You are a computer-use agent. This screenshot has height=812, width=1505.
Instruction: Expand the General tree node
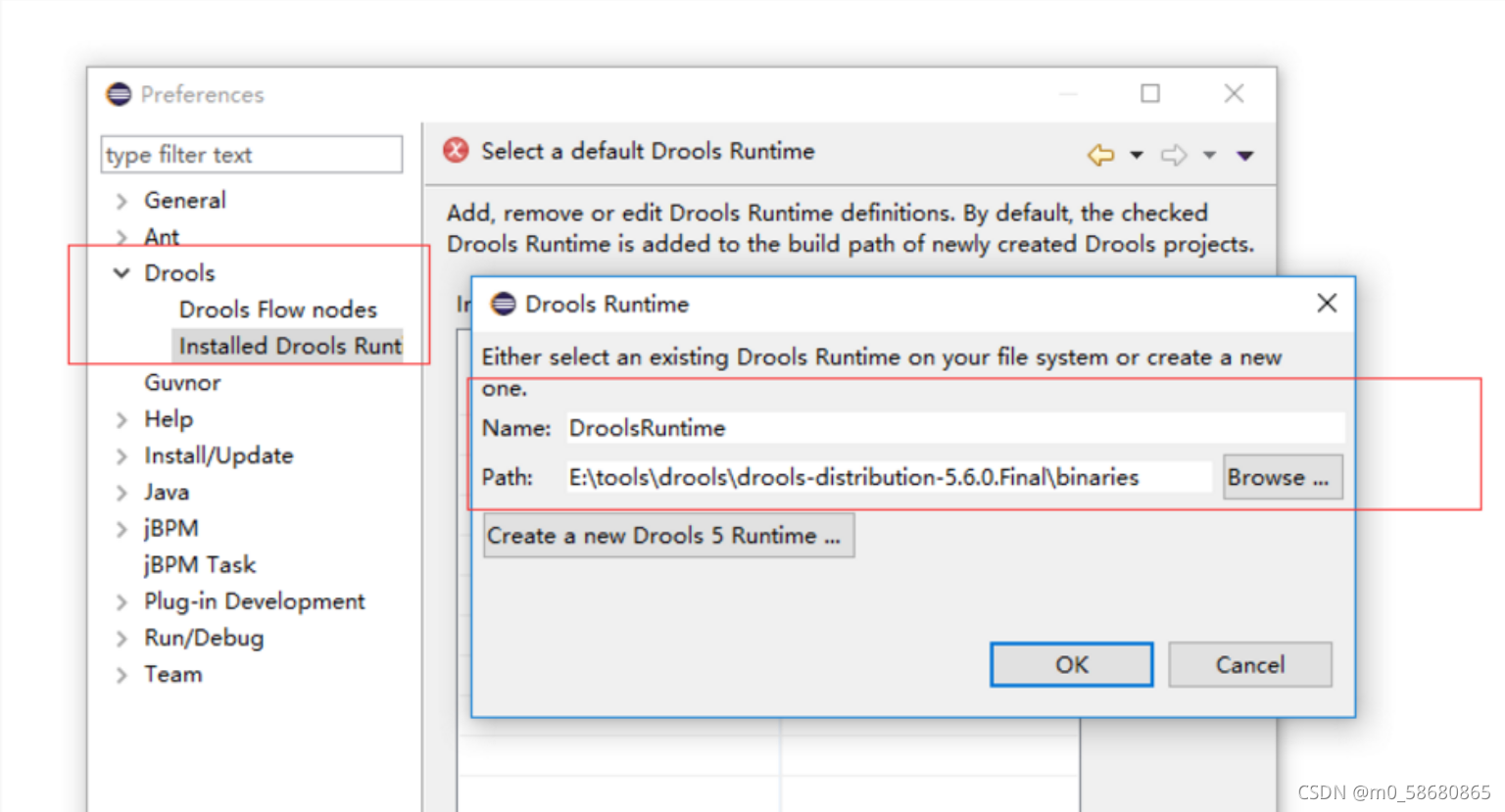point(121,201)
